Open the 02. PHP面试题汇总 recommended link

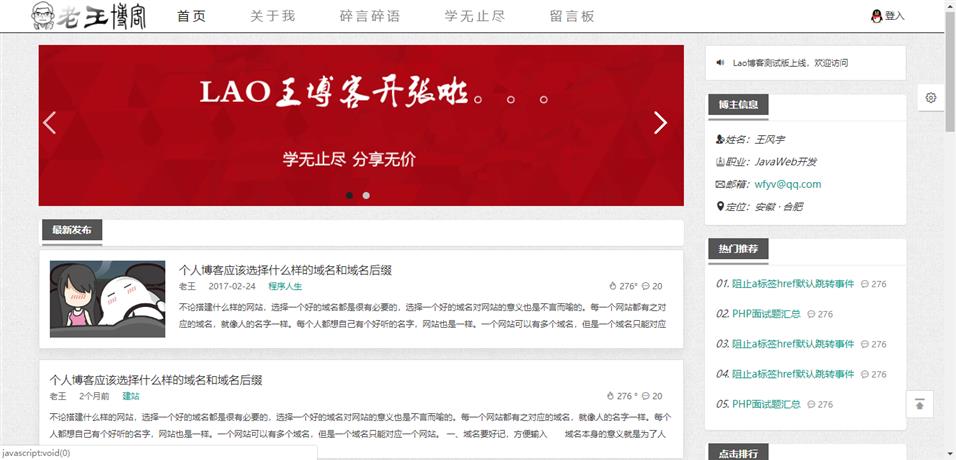(x=766, y=314)
